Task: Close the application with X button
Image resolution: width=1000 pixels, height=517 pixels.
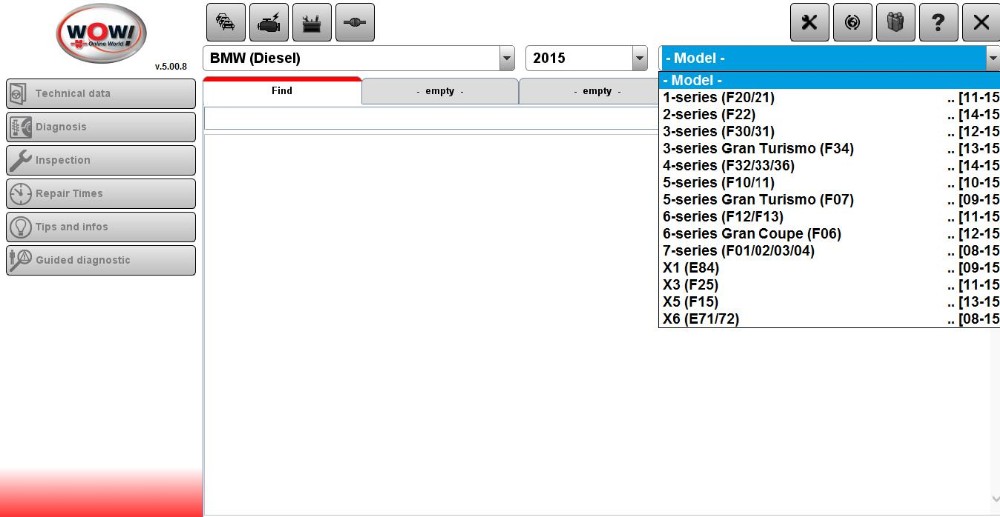Action: click(981, 23)
